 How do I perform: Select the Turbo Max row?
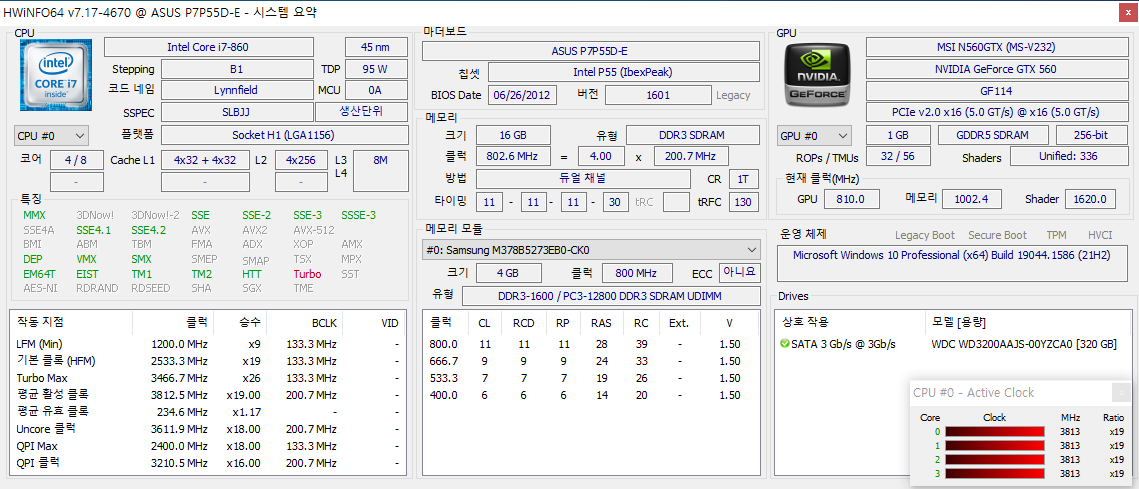(208, 378)
